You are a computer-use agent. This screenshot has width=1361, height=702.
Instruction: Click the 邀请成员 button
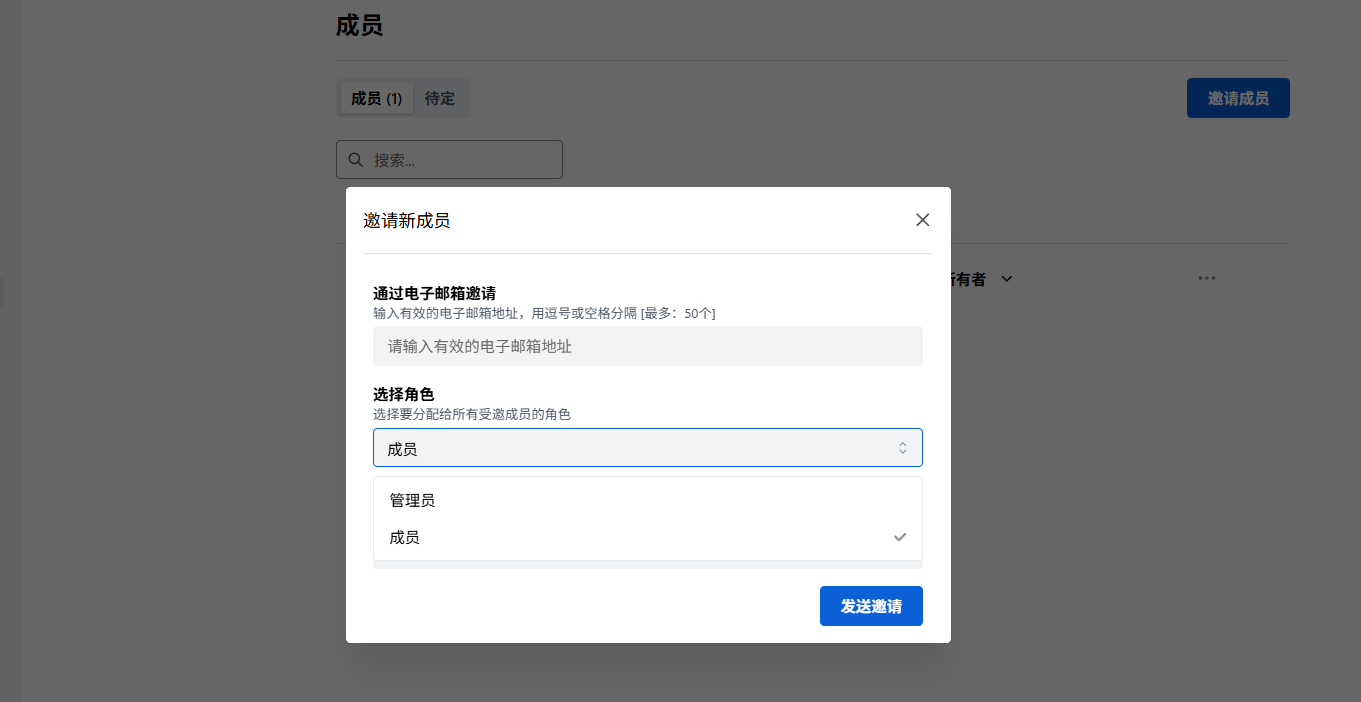1238,98
